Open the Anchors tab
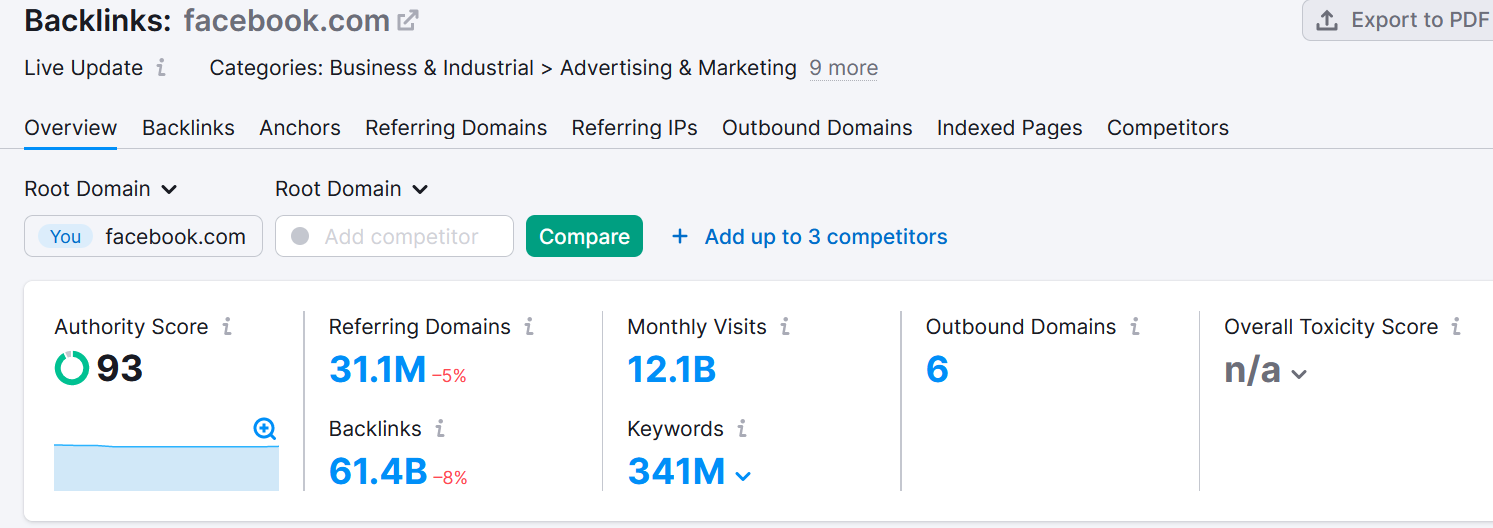 300,128
